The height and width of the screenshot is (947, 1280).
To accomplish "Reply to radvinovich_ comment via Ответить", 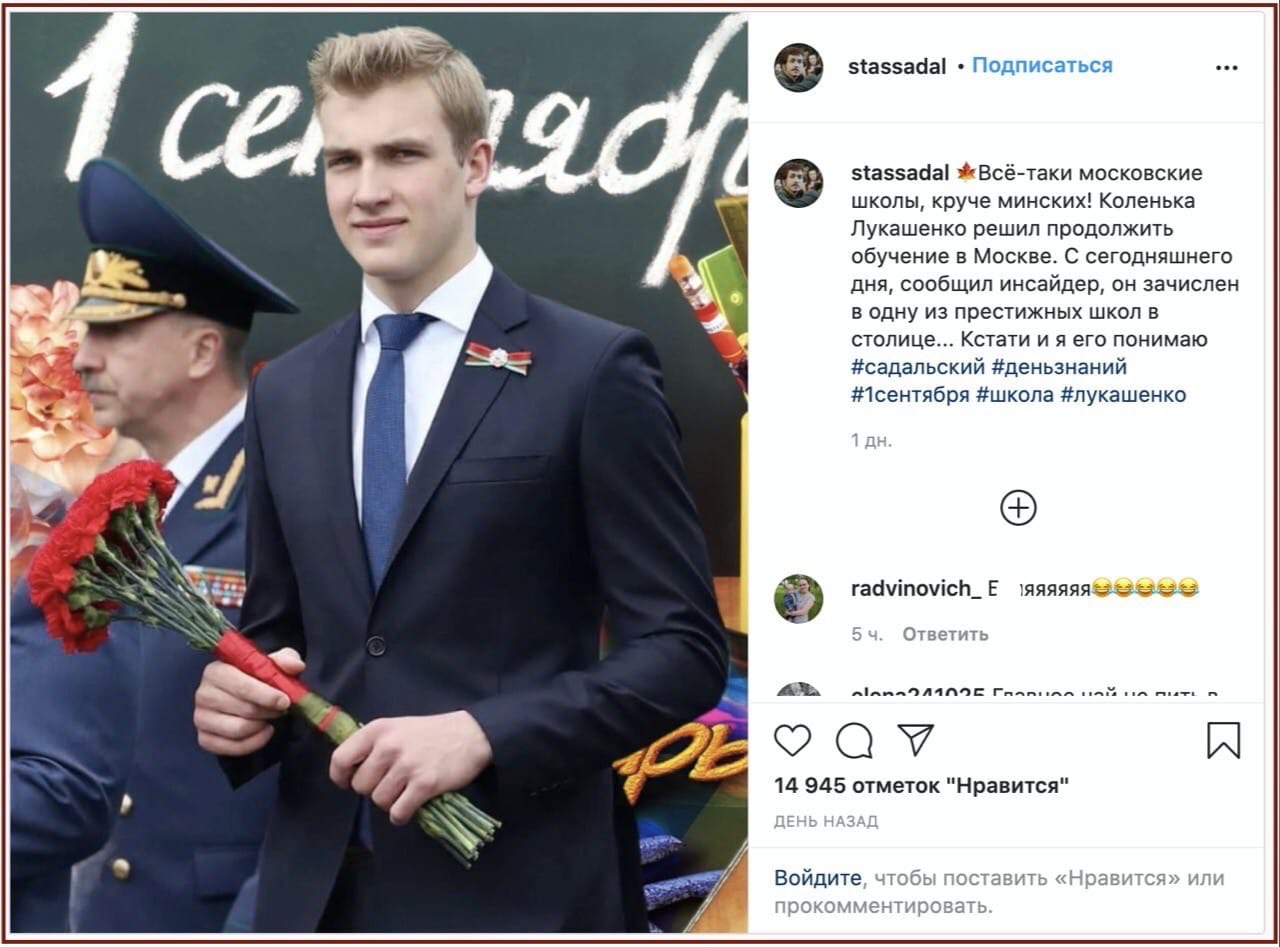I will coord(945,634).
